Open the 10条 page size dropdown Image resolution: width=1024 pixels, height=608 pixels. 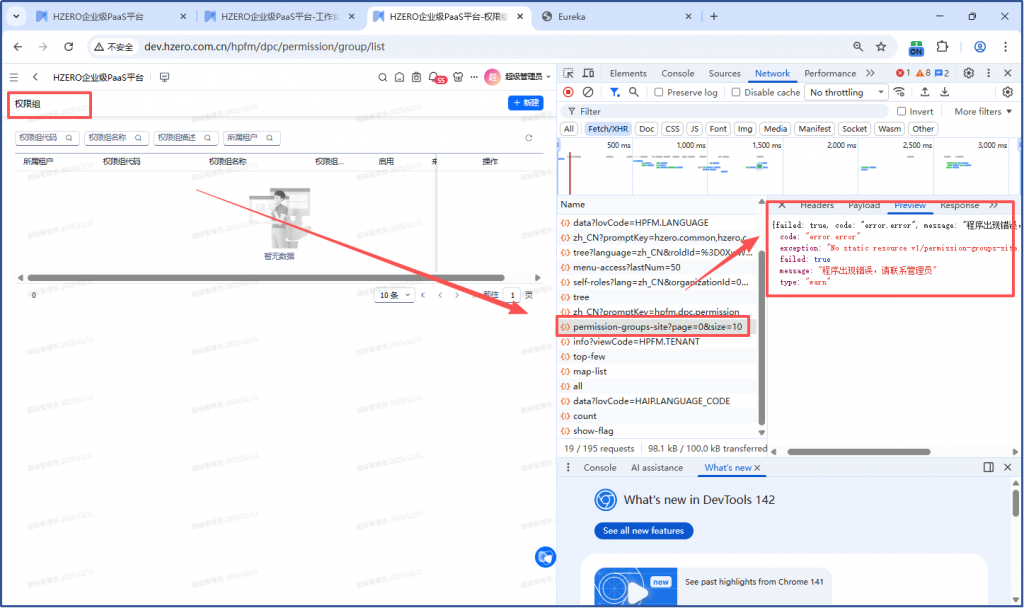392,295
